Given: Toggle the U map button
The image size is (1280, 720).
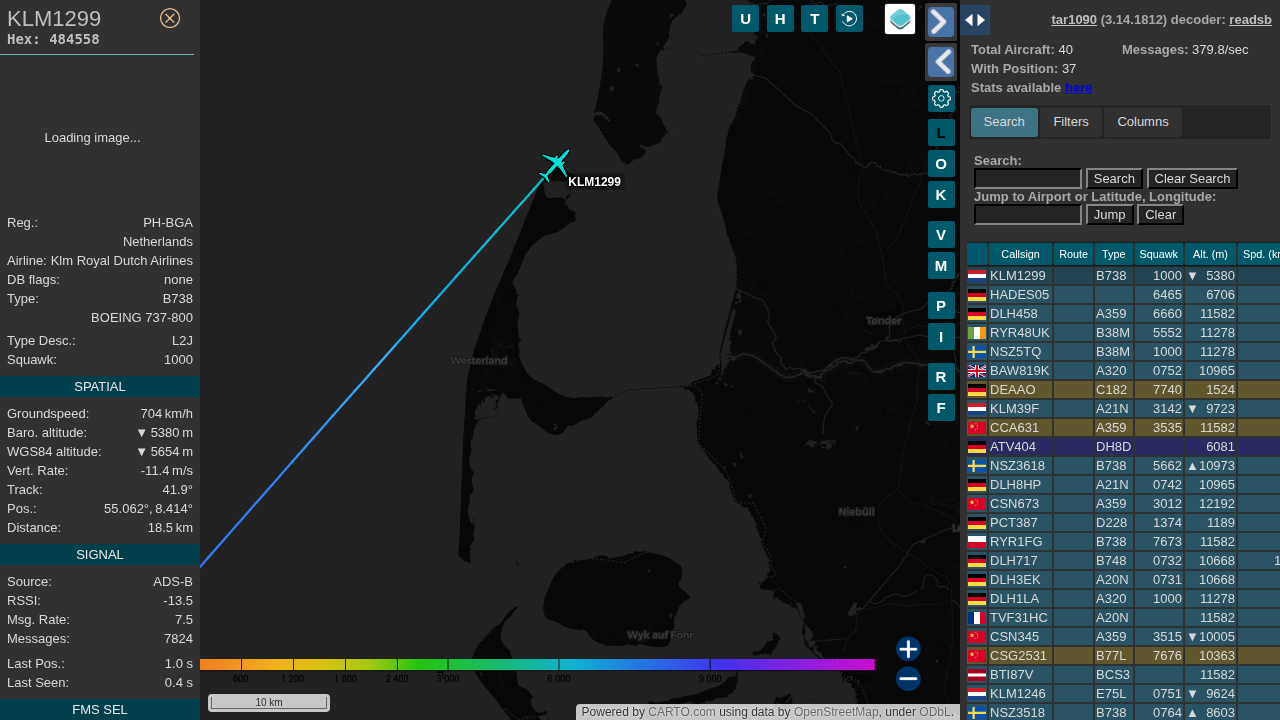Looking at the screenshot, I should [x=745, y=18].
